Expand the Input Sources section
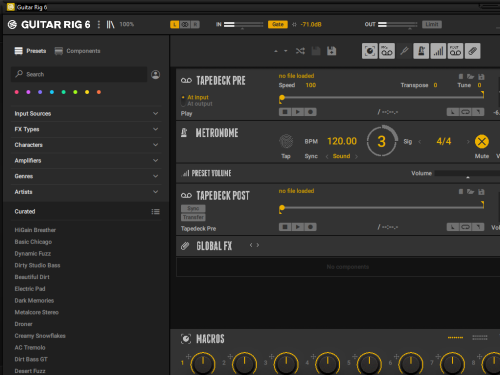The image size is (500, 375). point(86,114)
